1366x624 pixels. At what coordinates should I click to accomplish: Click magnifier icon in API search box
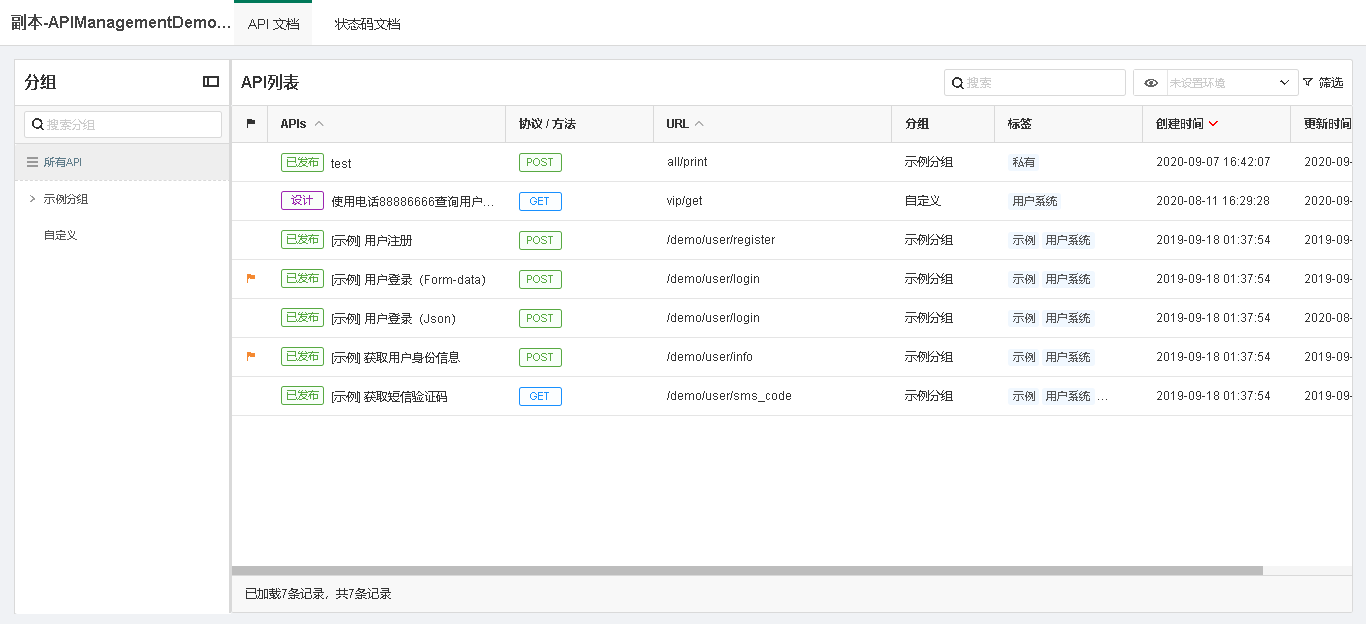(957, 83)
